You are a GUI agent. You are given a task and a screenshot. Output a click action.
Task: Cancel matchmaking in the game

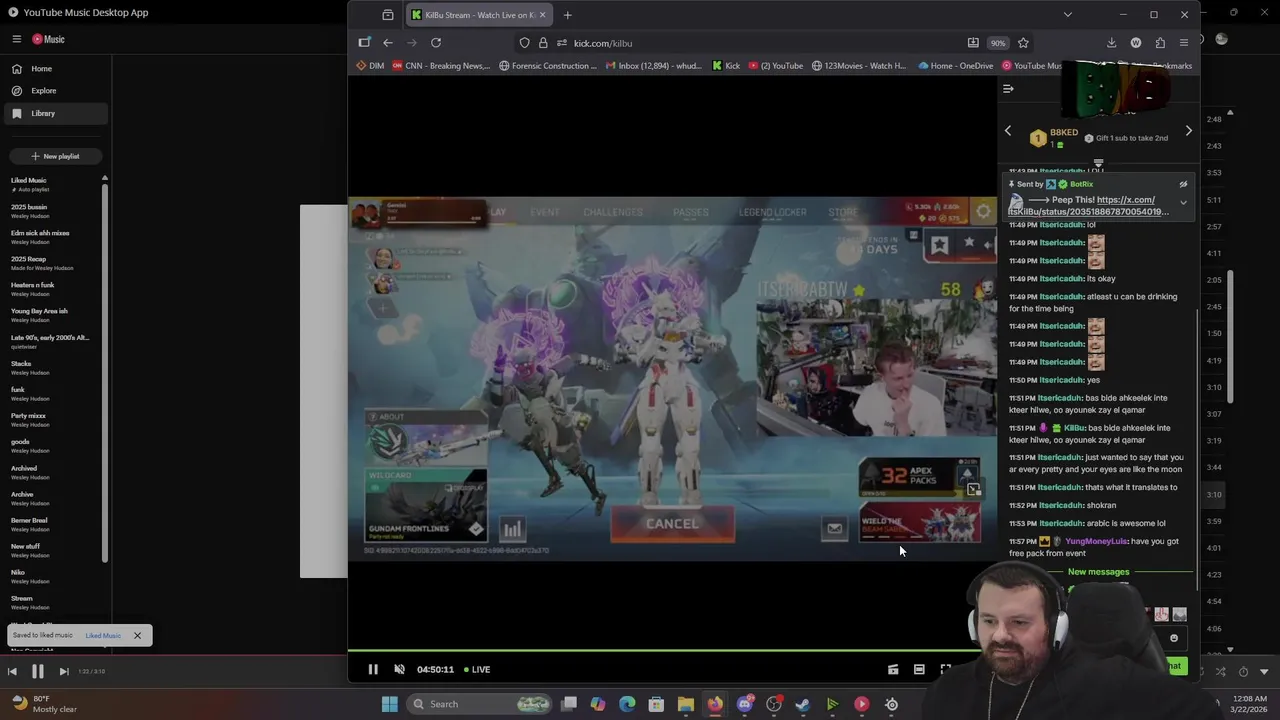[x=672, y=523]
